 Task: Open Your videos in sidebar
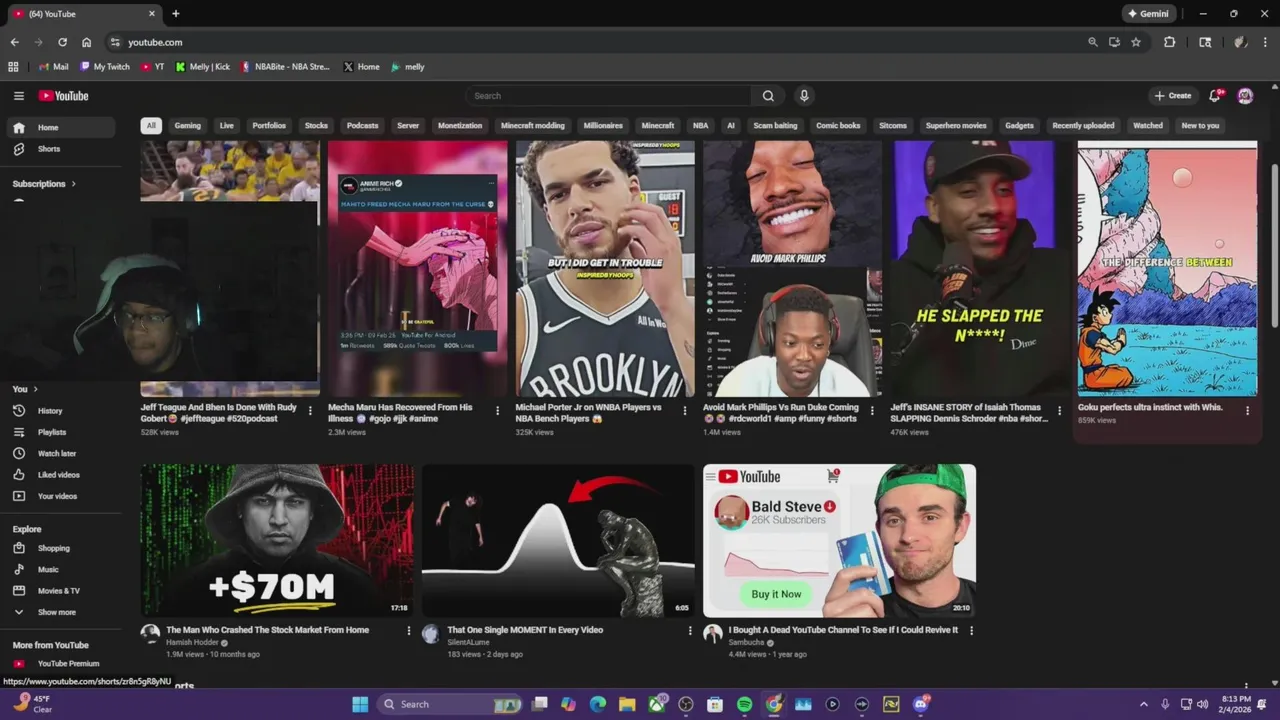[60, 496]
